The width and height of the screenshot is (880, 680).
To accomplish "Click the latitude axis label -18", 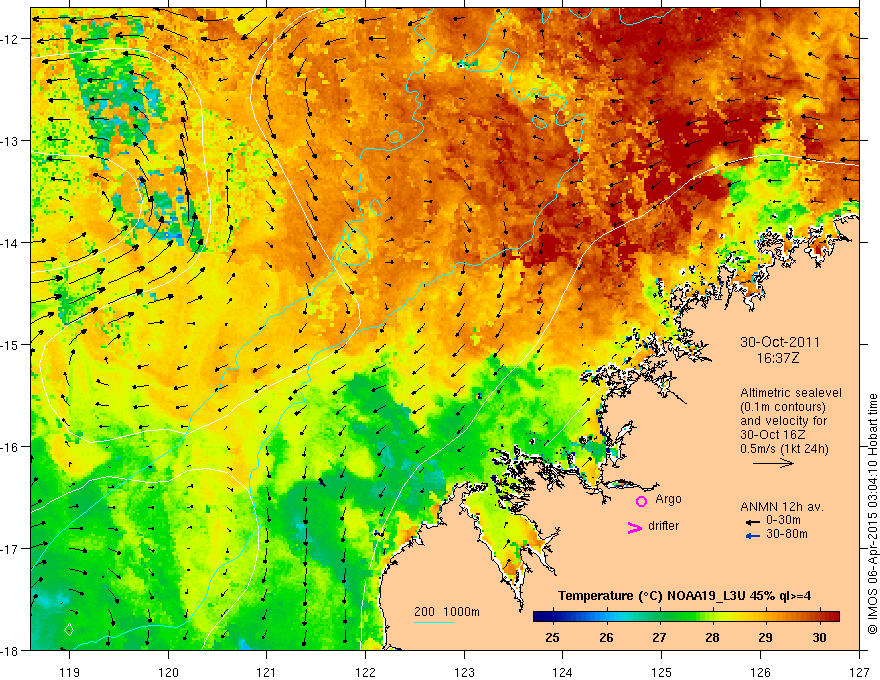I will (10, 650).
